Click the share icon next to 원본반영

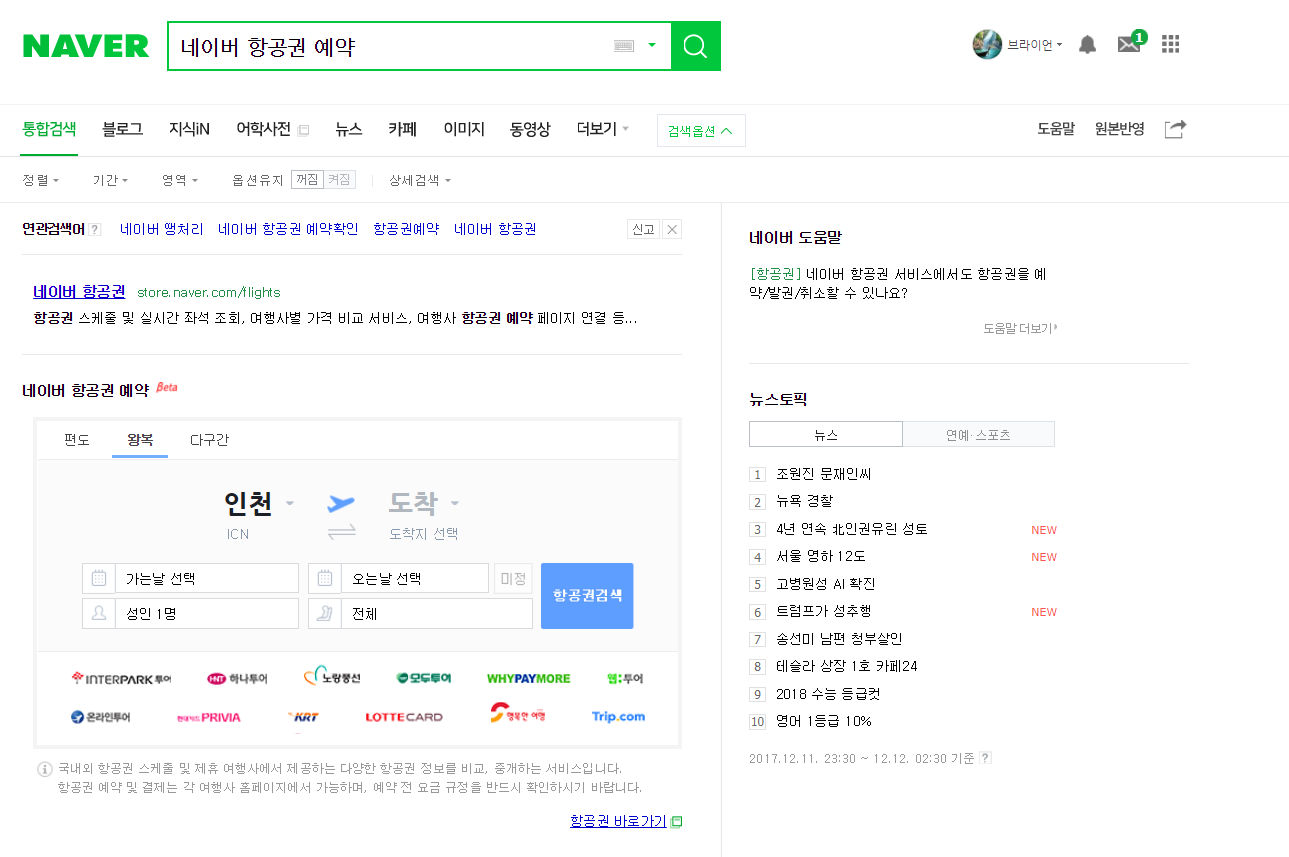(1176, 129)
